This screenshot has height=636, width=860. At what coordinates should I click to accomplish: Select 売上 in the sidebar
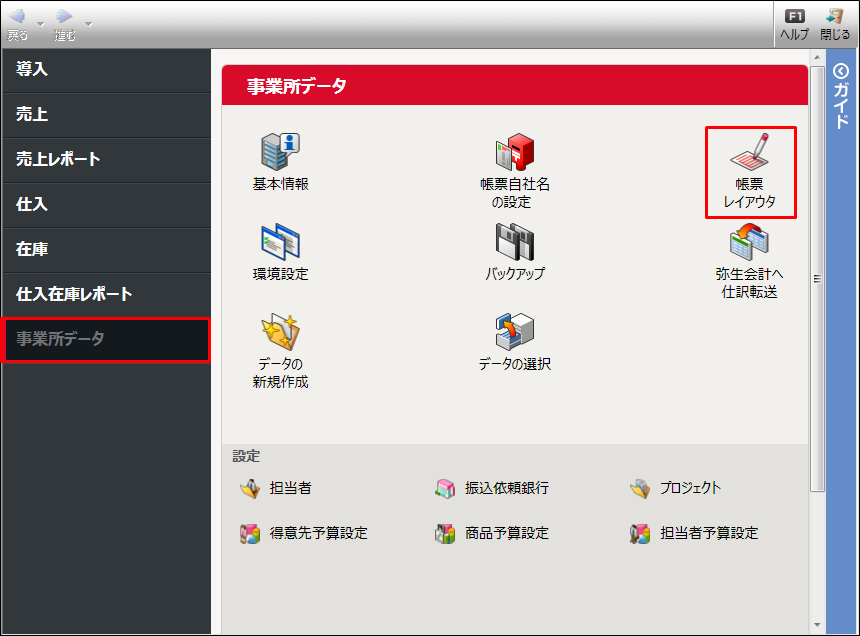click(x=106, y=115)
